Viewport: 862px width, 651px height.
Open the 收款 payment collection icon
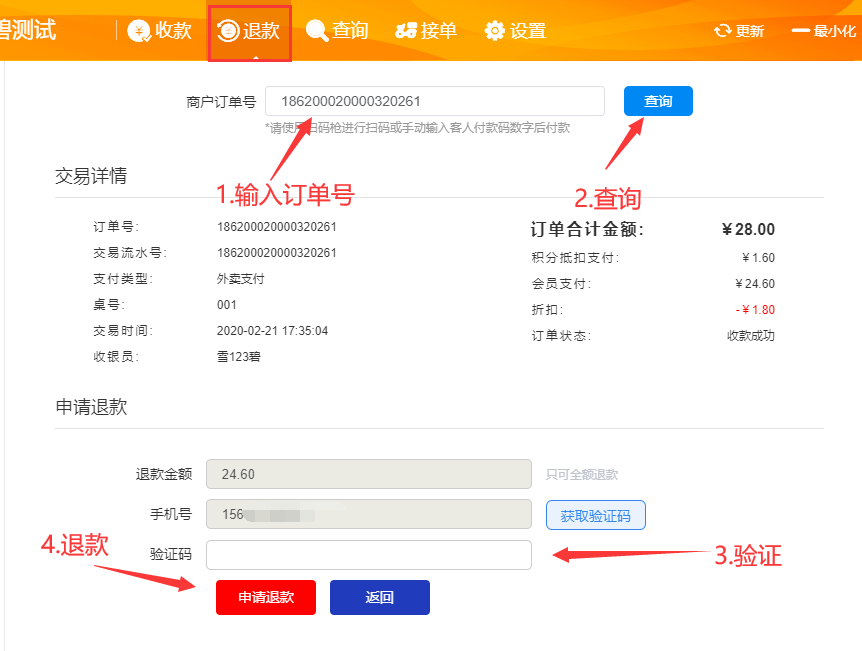[x=140, y=31]
